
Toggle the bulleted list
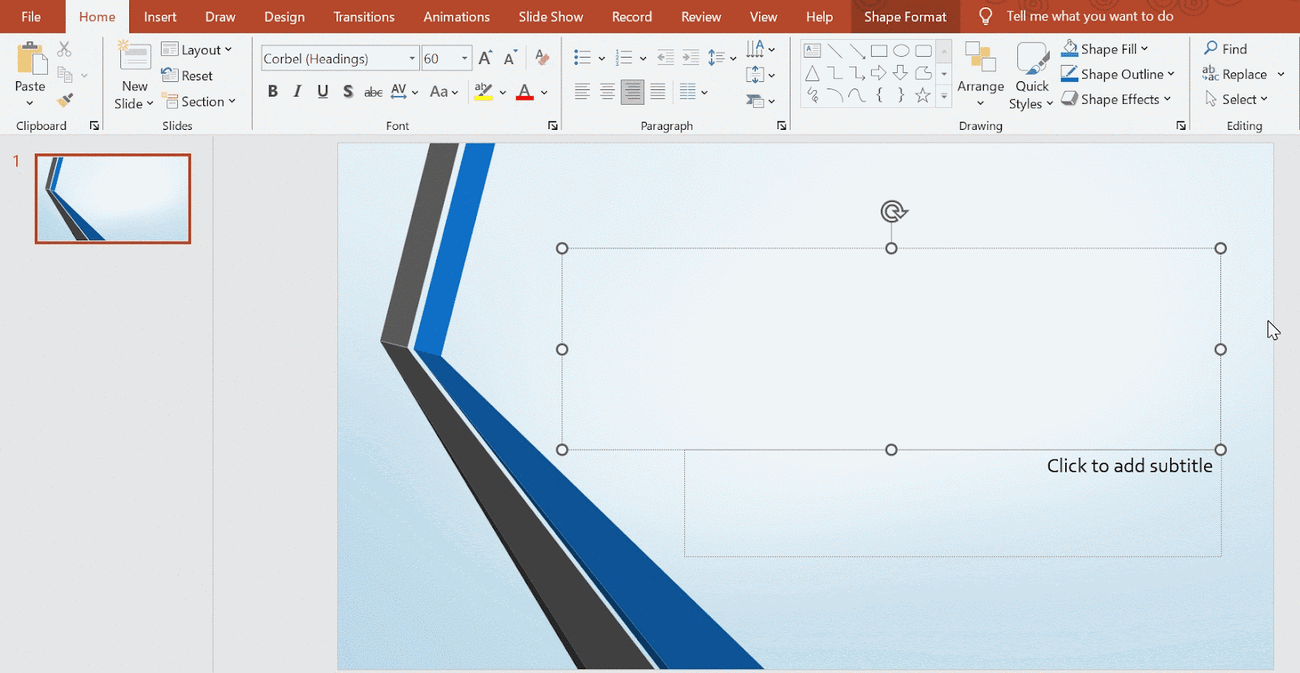584,57
